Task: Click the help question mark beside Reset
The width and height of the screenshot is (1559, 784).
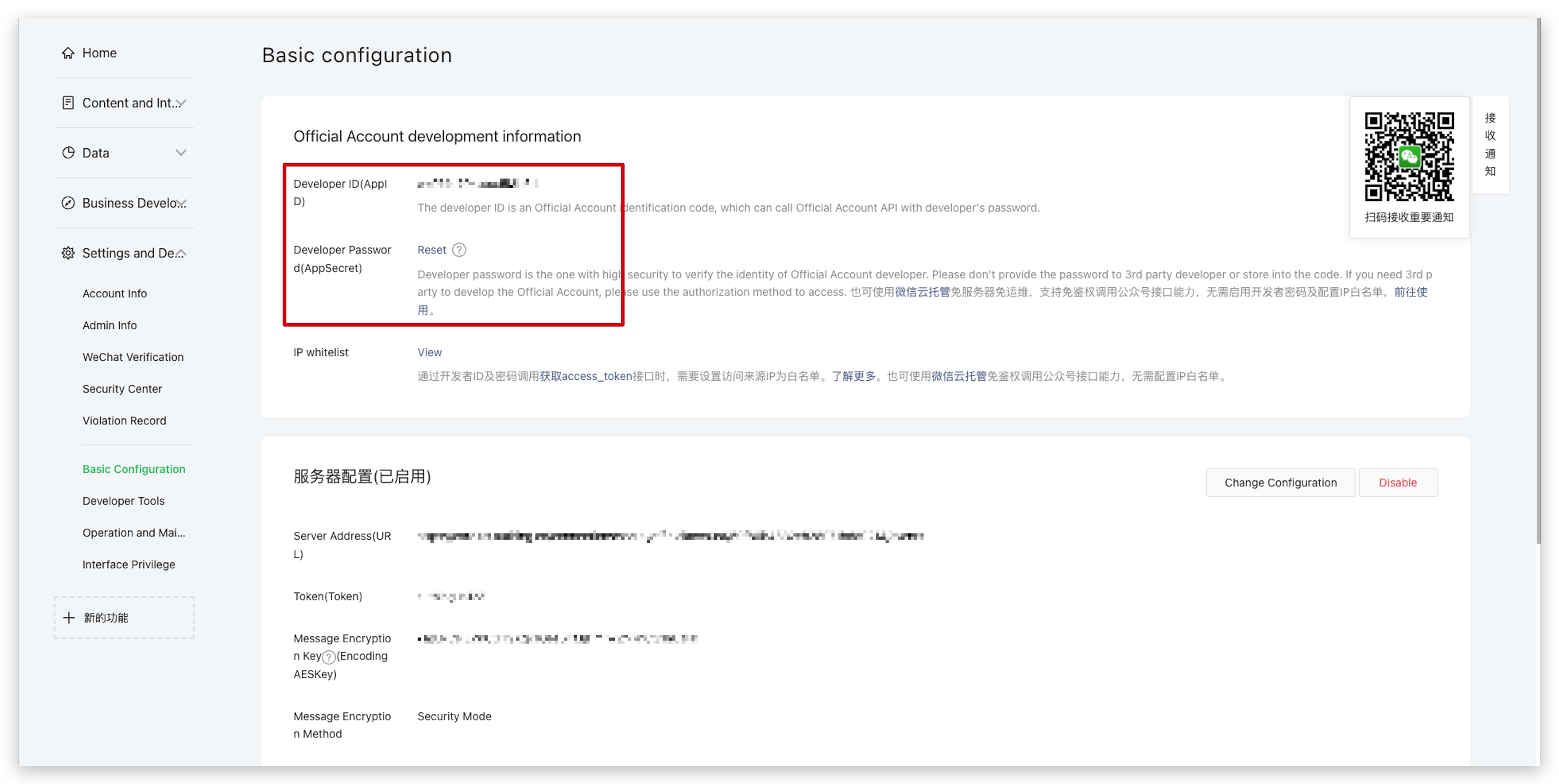Action: [x=460, y=249]
